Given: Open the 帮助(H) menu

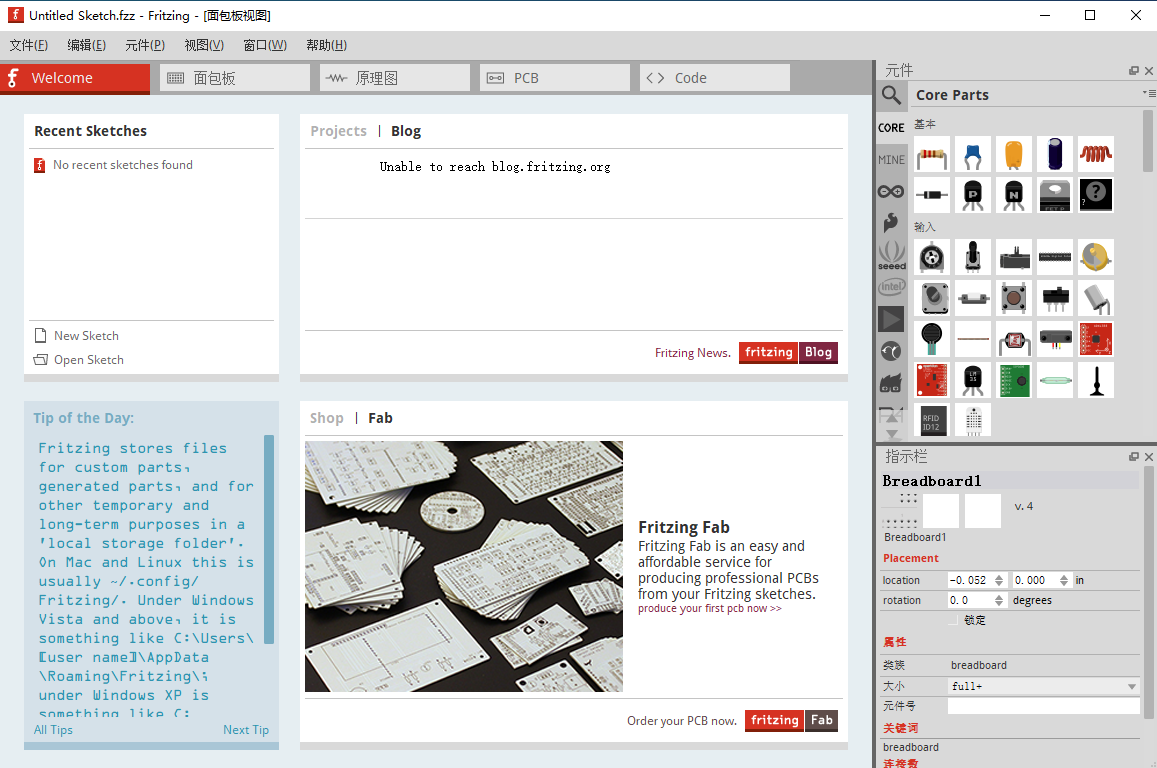Looking at the screenshot, I should (326, 45).
